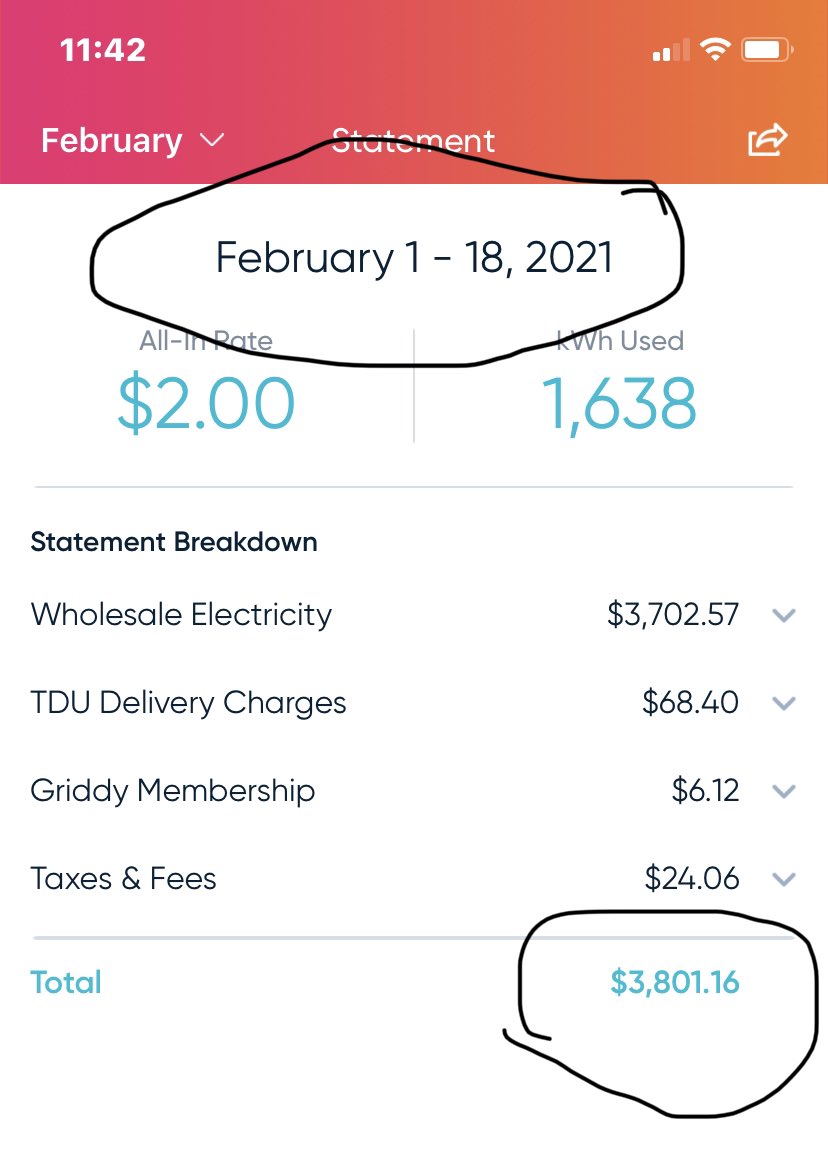Screen dimensions: 828x1155
Task: Tap the 1,638 kWh Used value
Action: point(620,404)
